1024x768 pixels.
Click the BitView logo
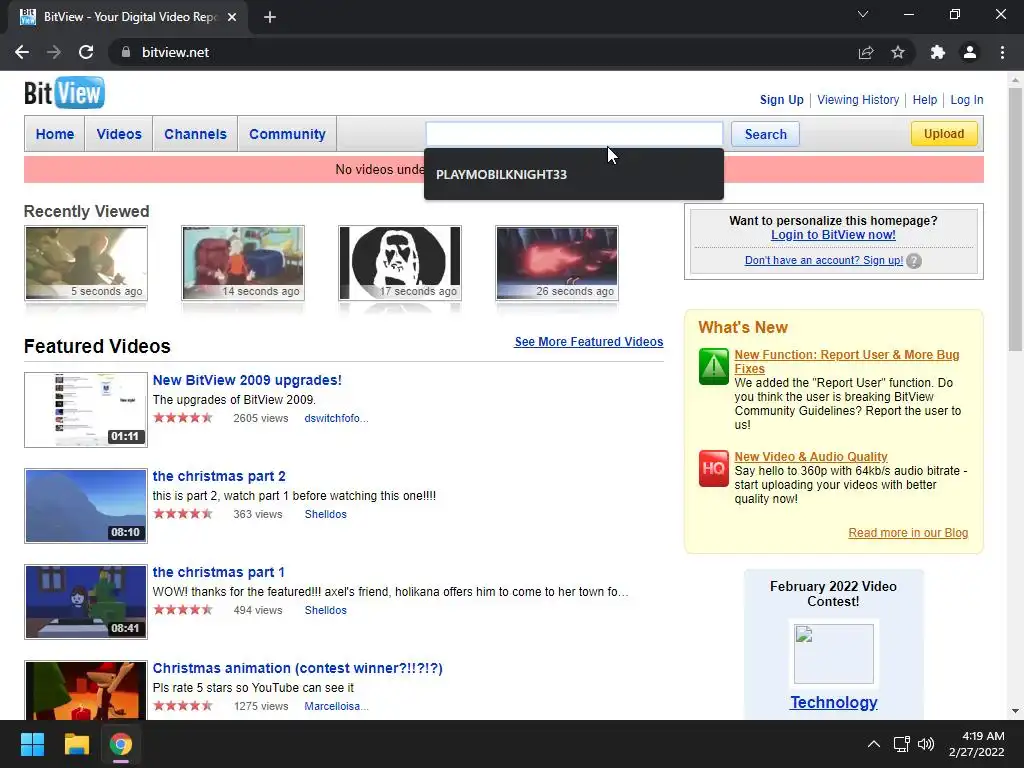(x=64, y=93)
